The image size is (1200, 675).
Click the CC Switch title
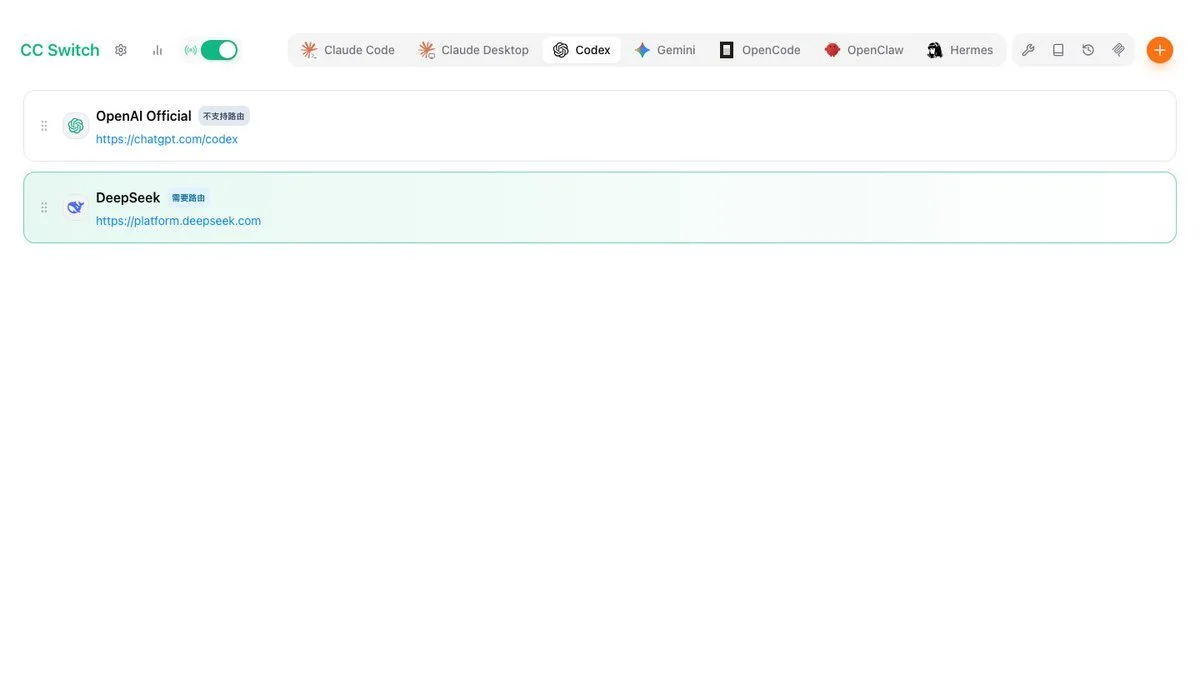coord(60,50)
